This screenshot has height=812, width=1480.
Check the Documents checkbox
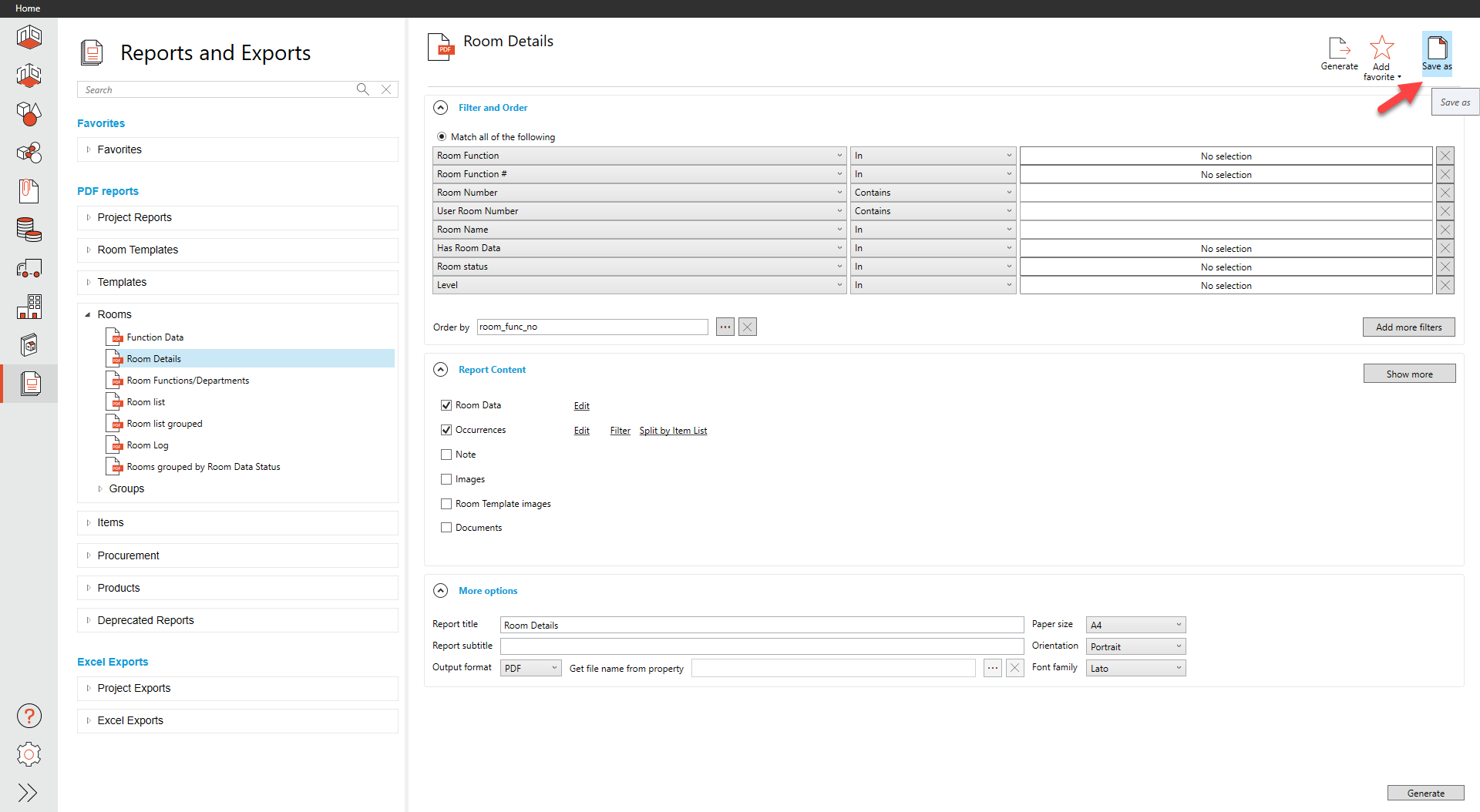pos(446,528)
